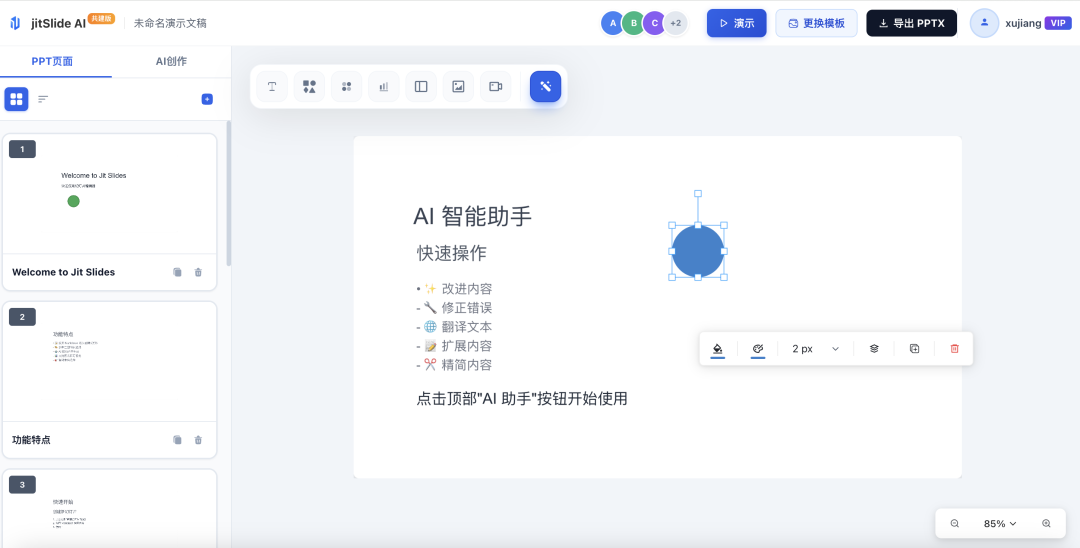
Task: Click collaborator avatar B
Action: [x=633, y=23]
